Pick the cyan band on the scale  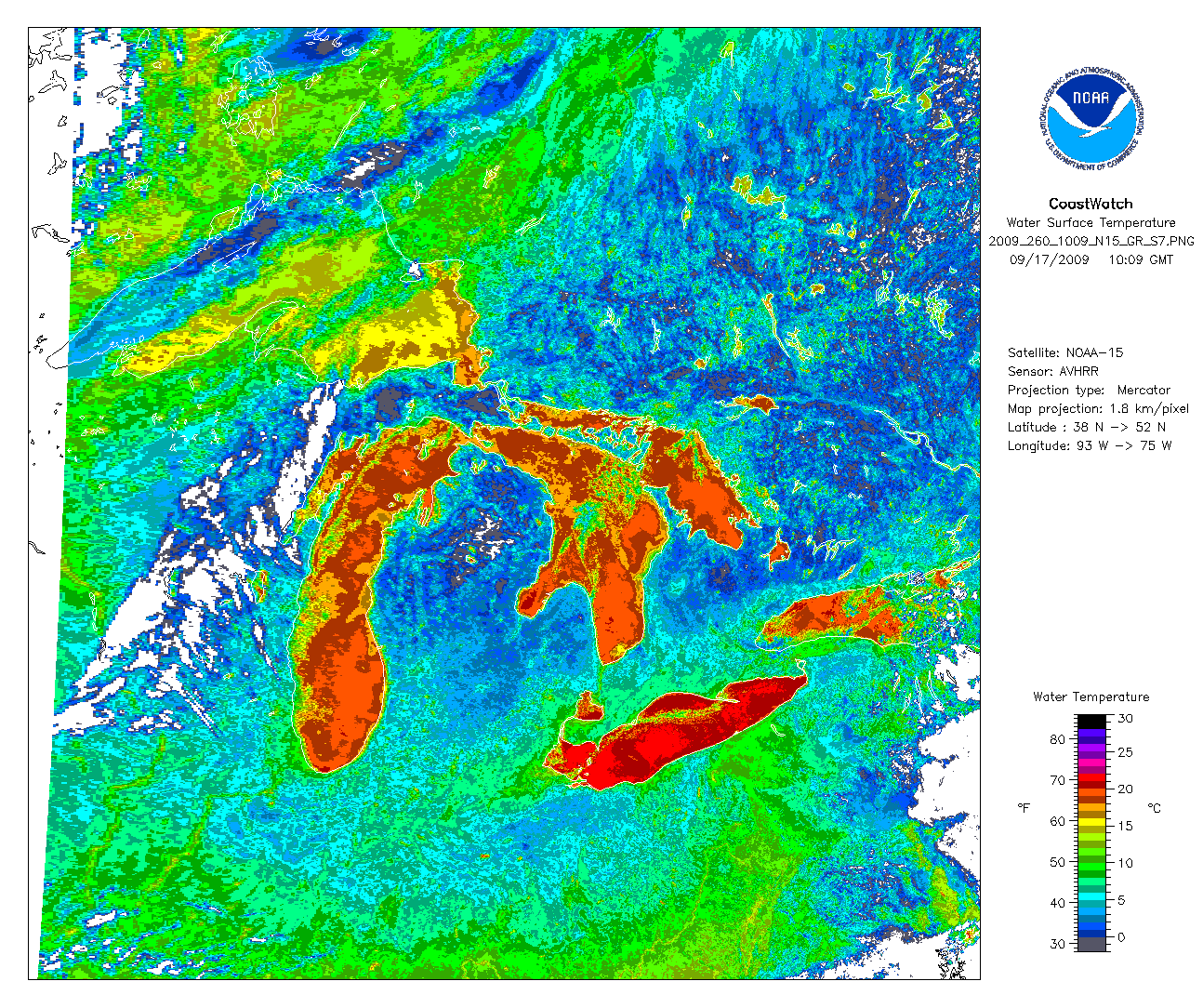point(1091,896)
